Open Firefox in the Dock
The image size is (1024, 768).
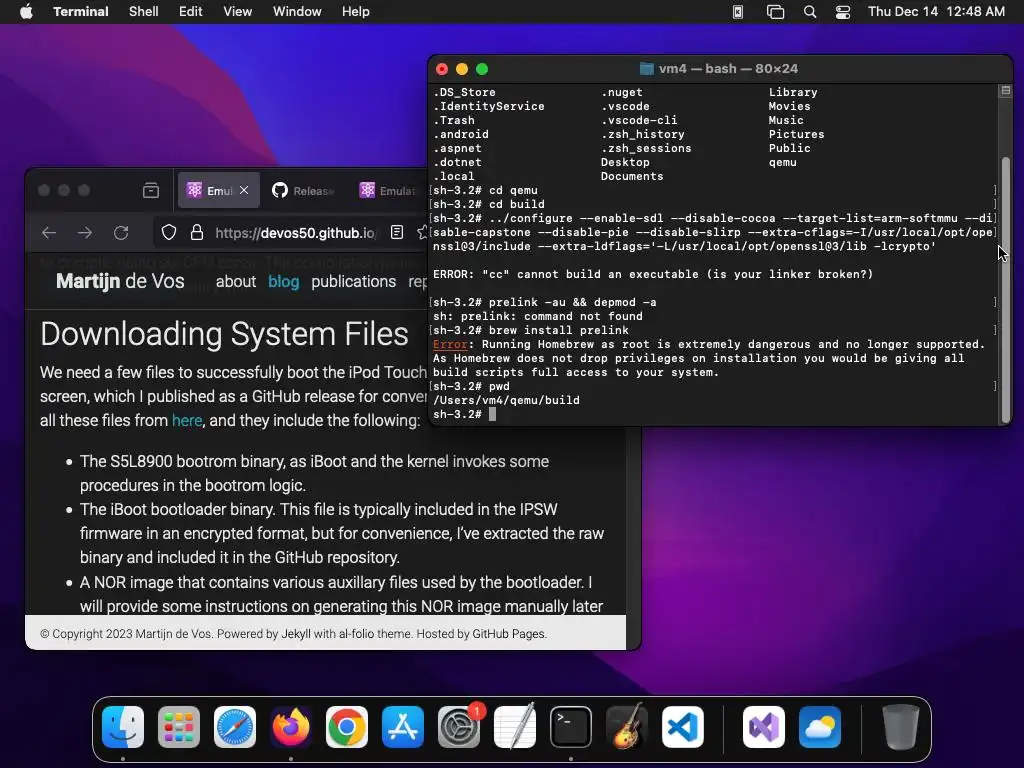tap(291, 727)
